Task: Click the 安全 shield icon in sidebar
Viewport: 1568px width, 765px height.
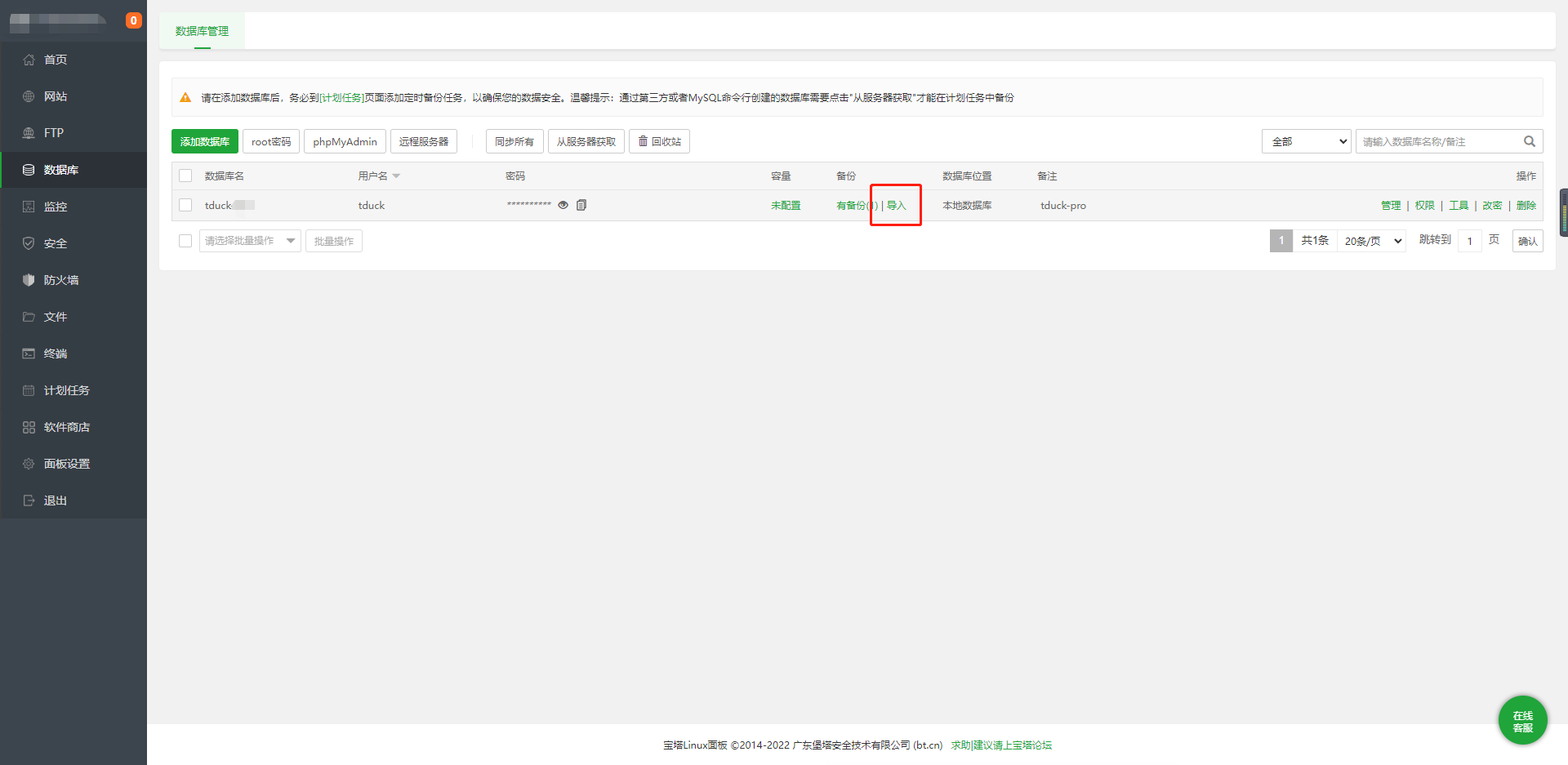Action: tap(29, 243)
